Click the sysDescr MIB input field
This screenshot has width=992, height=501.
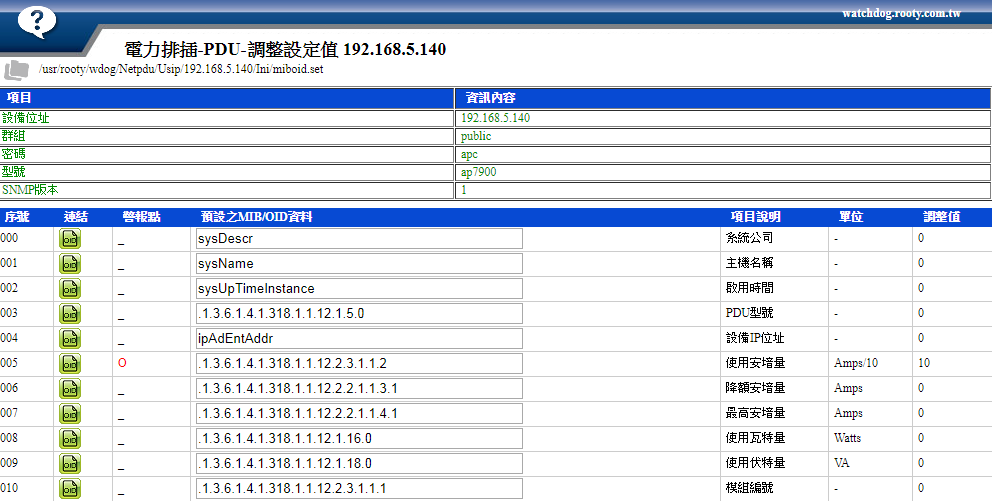point(359,239)
